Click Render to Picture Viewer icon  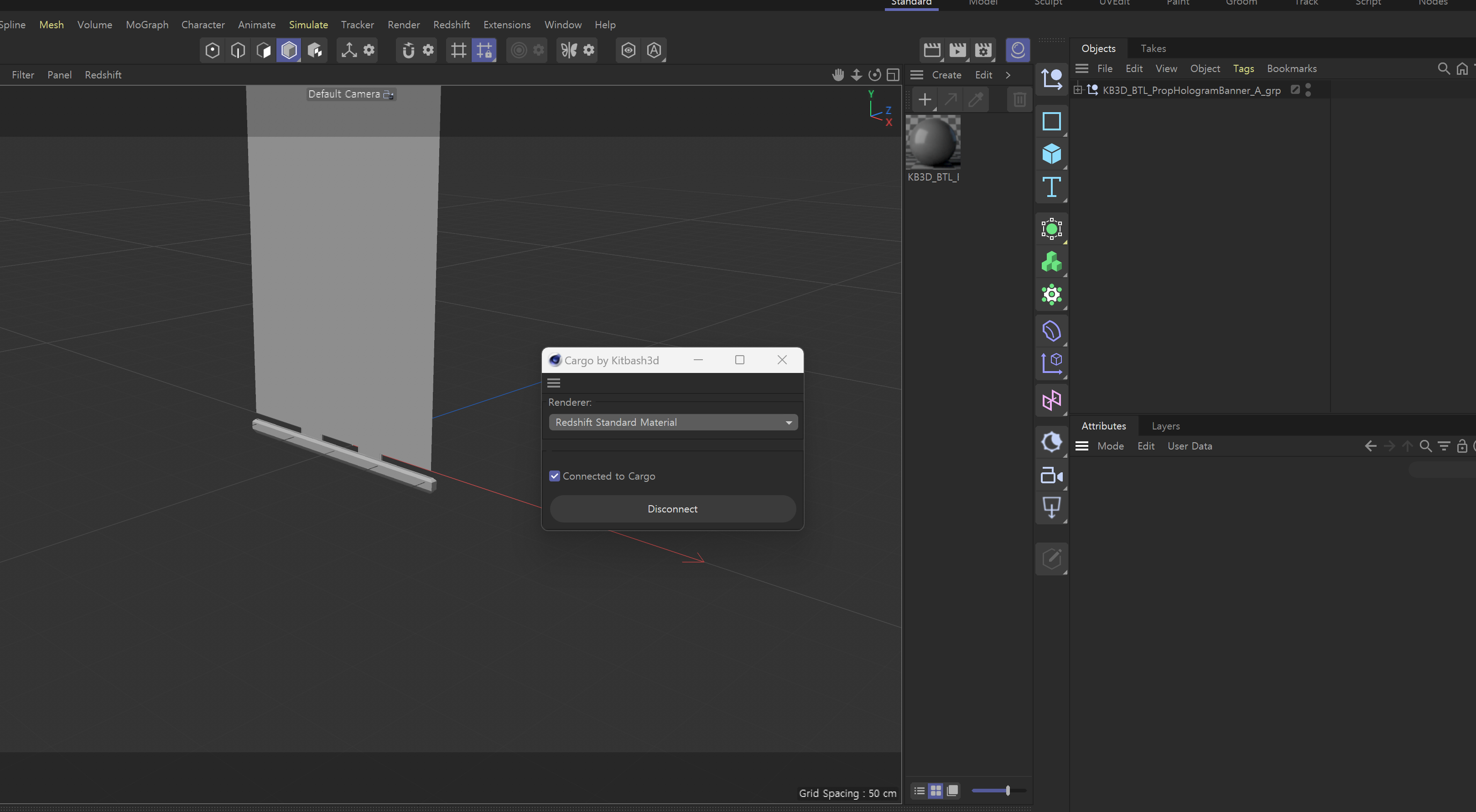[957, 51]
